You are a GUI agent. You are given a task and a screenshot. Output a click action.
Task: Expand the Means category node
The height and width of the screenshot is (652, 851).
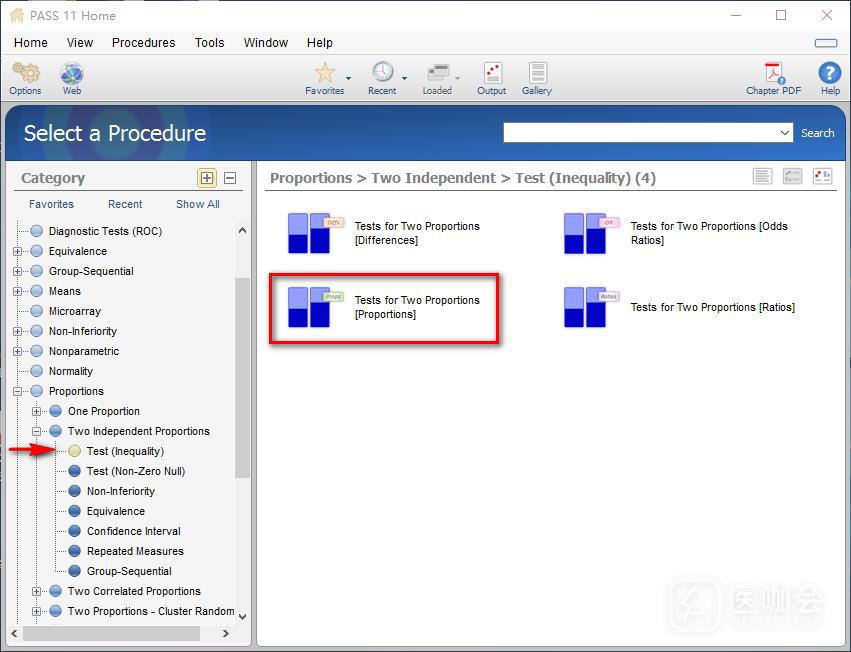click(18, 291)
